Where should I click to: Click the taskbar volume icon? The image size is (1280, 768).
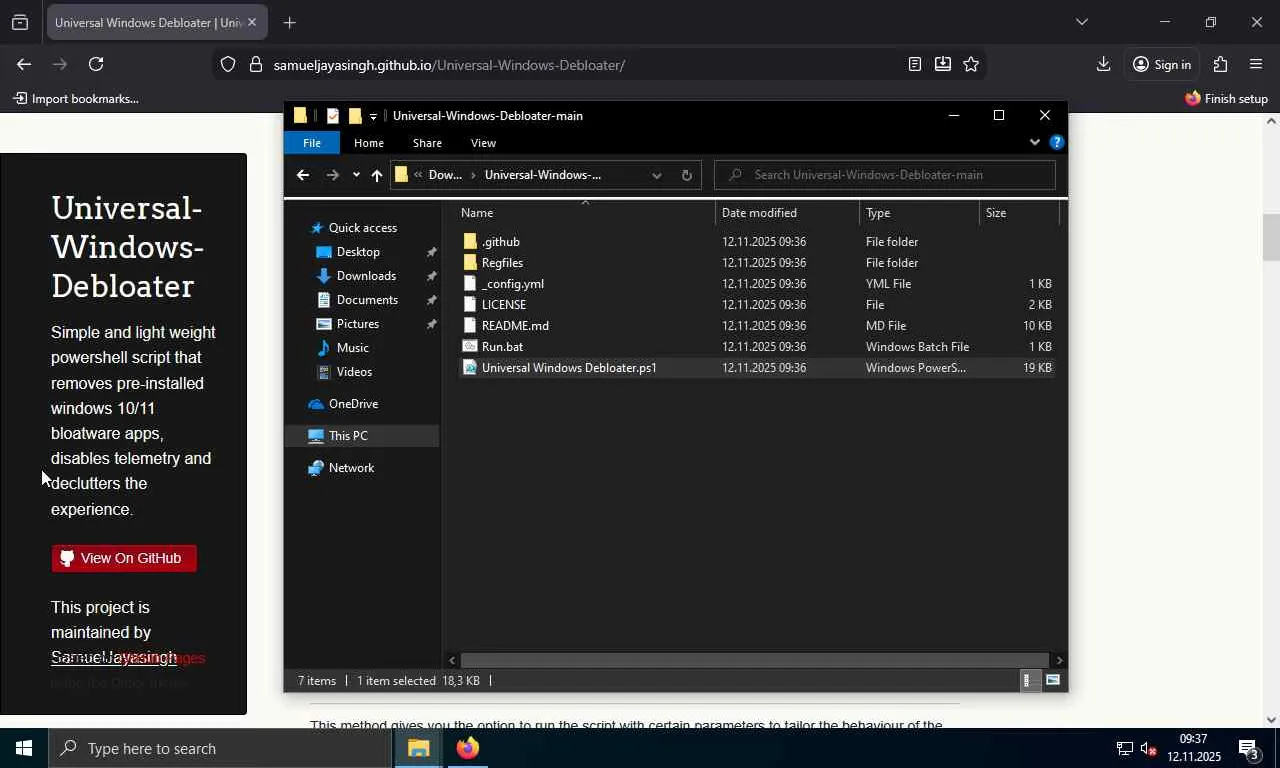[x=1149, y=749]
